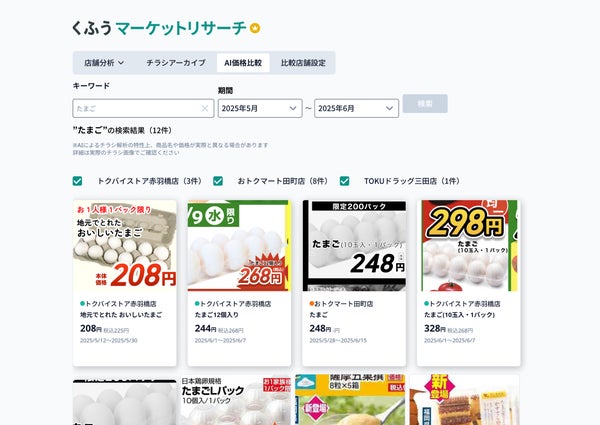Click the 検索 search button
This screenshot has height=425, width=600.
click(425, 104)
